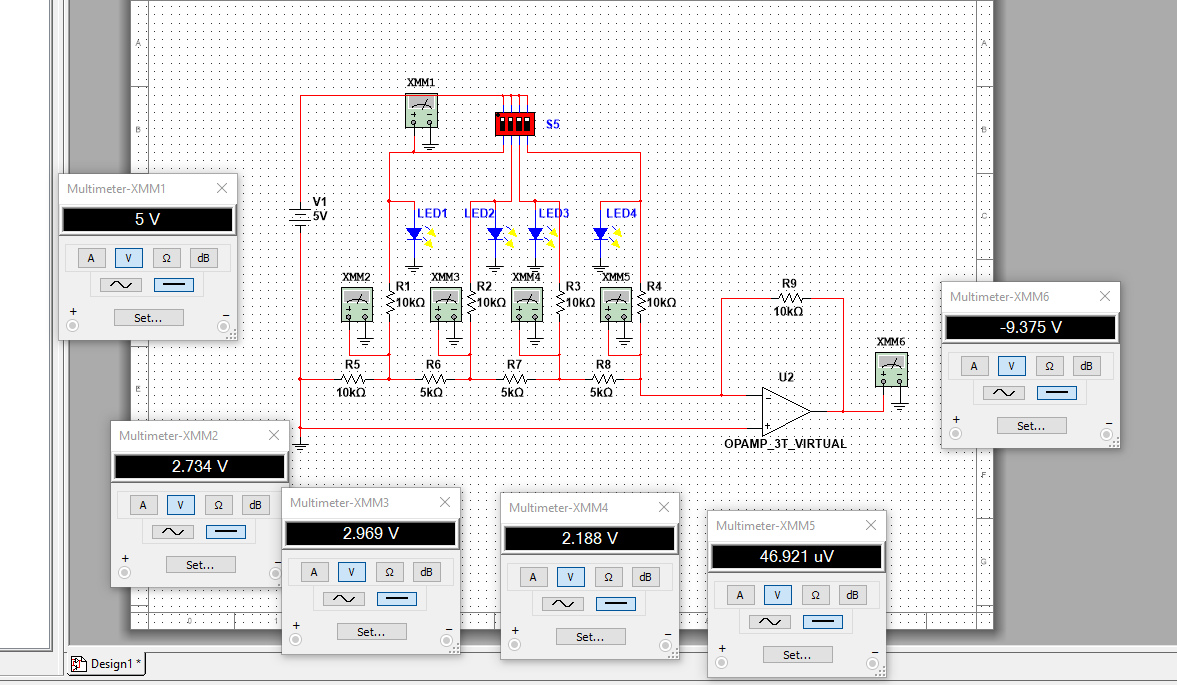Select the XMM1 multimeter instrument on the schematic

[421, 111]
